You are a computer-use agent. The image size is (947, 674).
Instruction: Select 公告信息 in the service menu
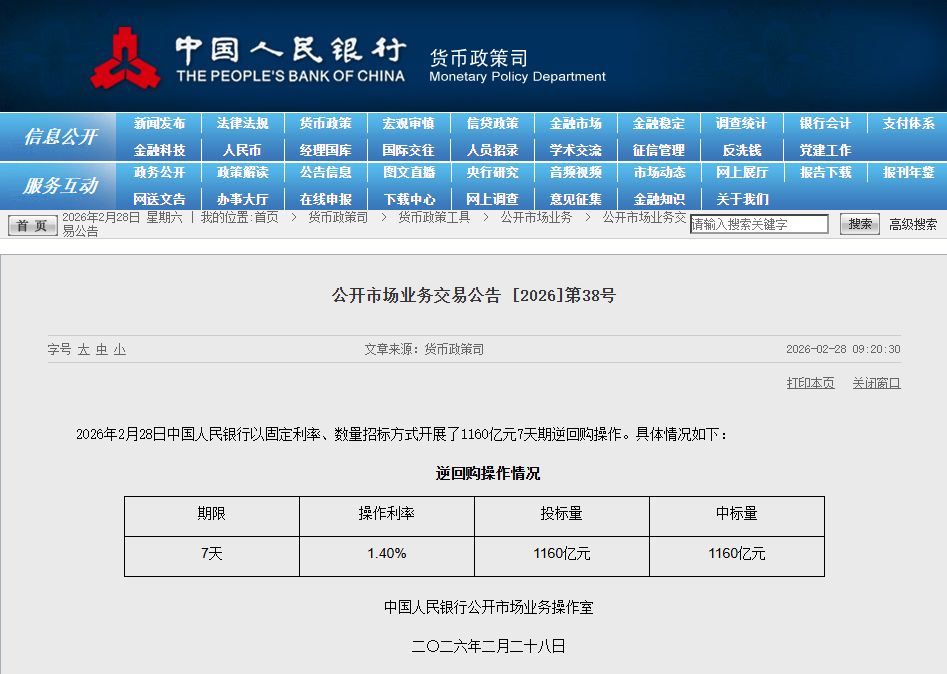(x=325, y=172)
